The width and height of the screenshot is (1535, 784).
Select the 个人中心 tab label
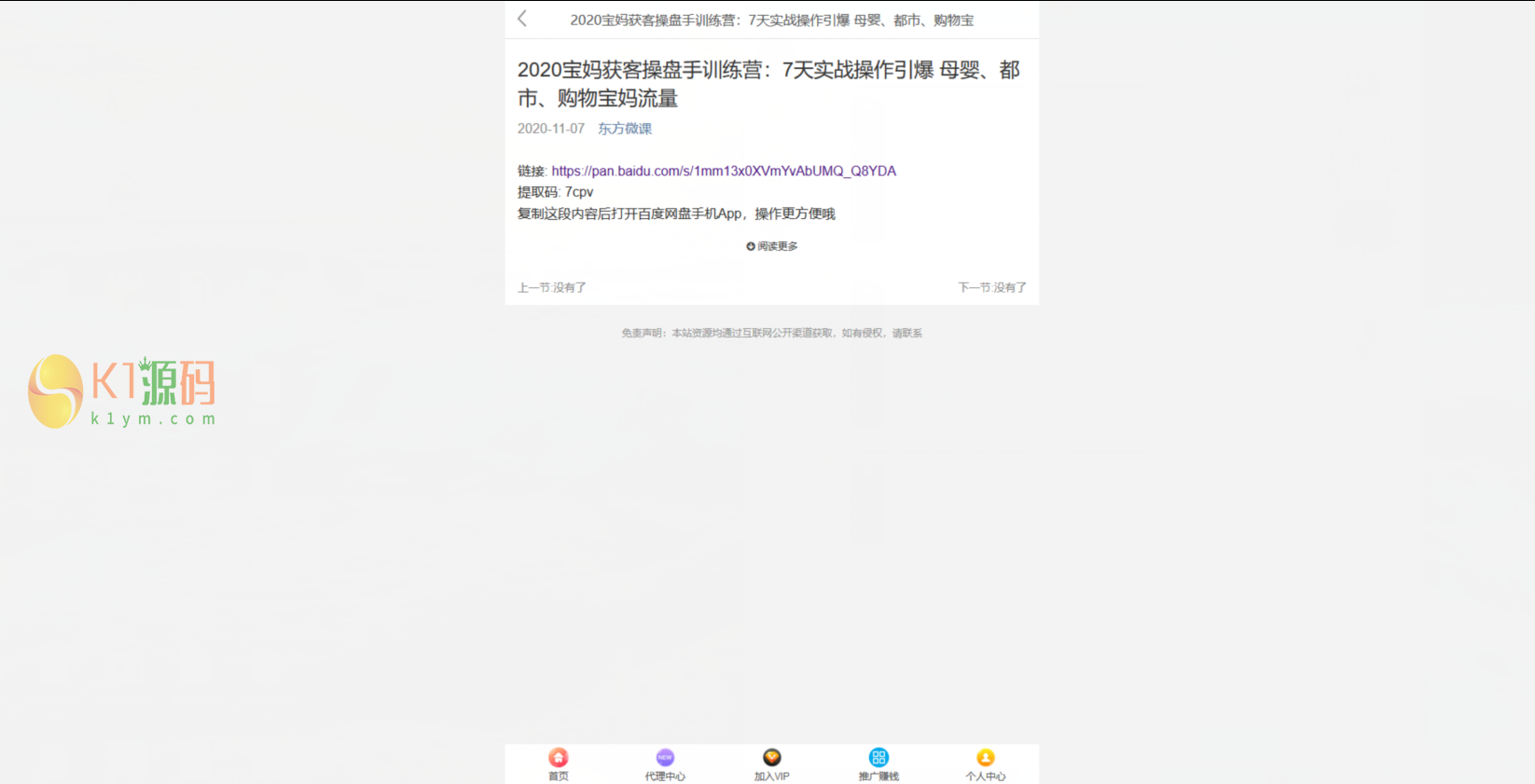point(986,776)
